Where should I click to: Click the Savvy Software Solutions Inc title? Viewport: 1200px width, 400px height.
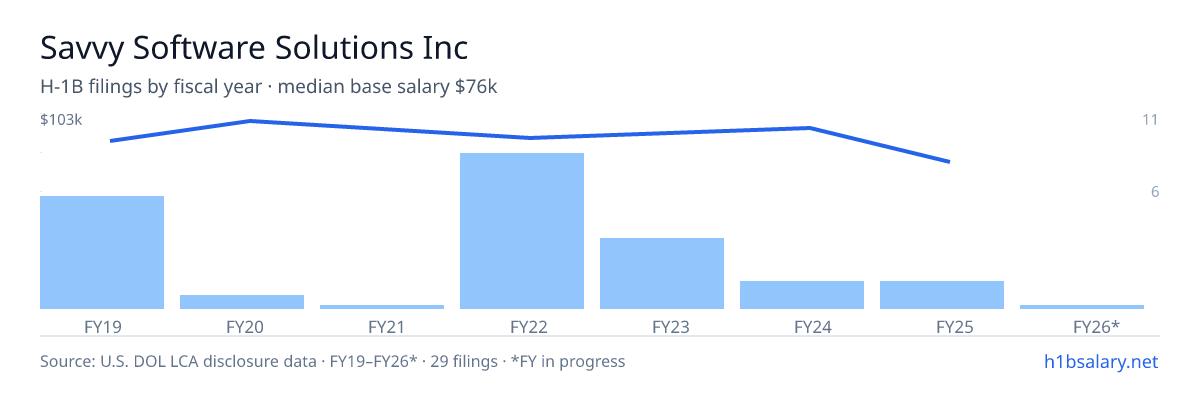254,48
